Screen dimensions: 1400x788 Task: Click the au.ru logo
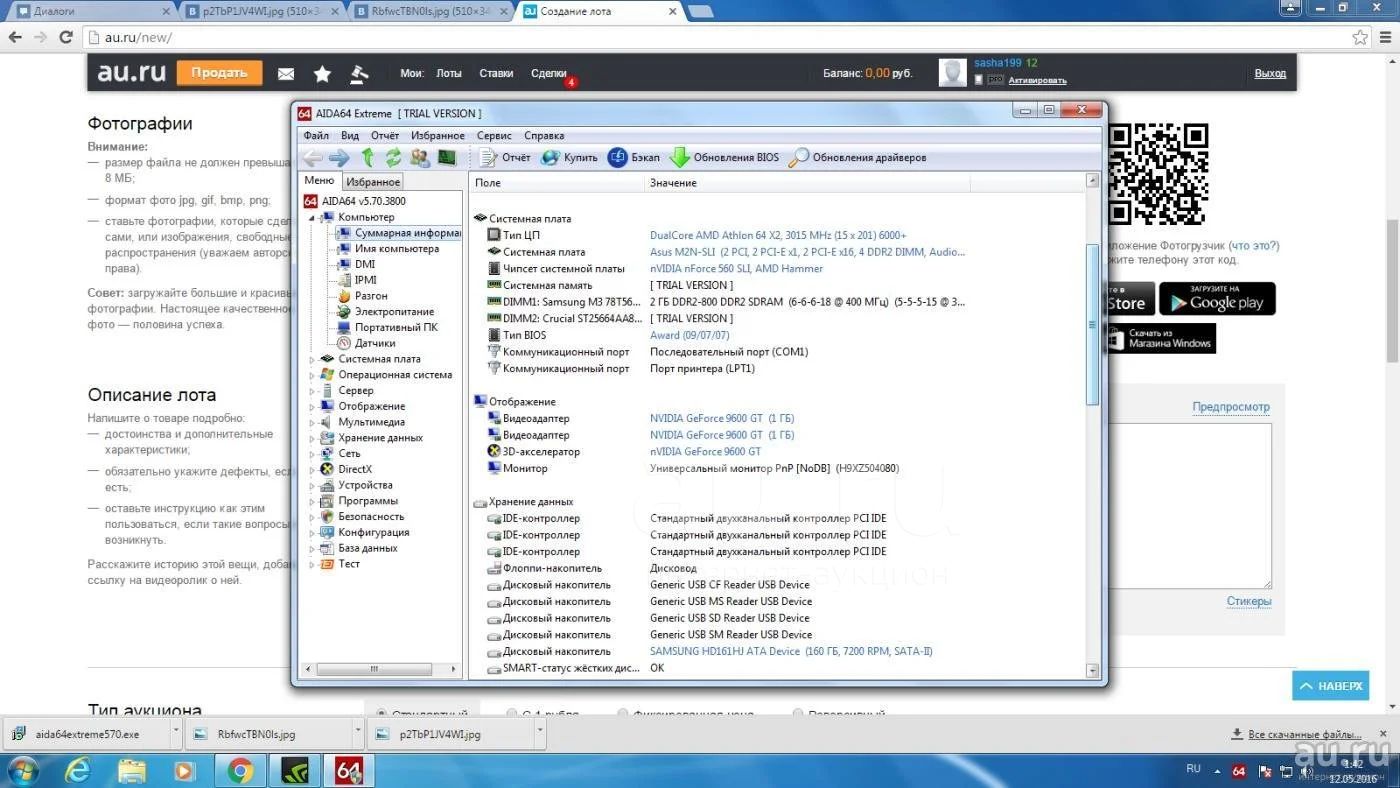coord(131,73)
